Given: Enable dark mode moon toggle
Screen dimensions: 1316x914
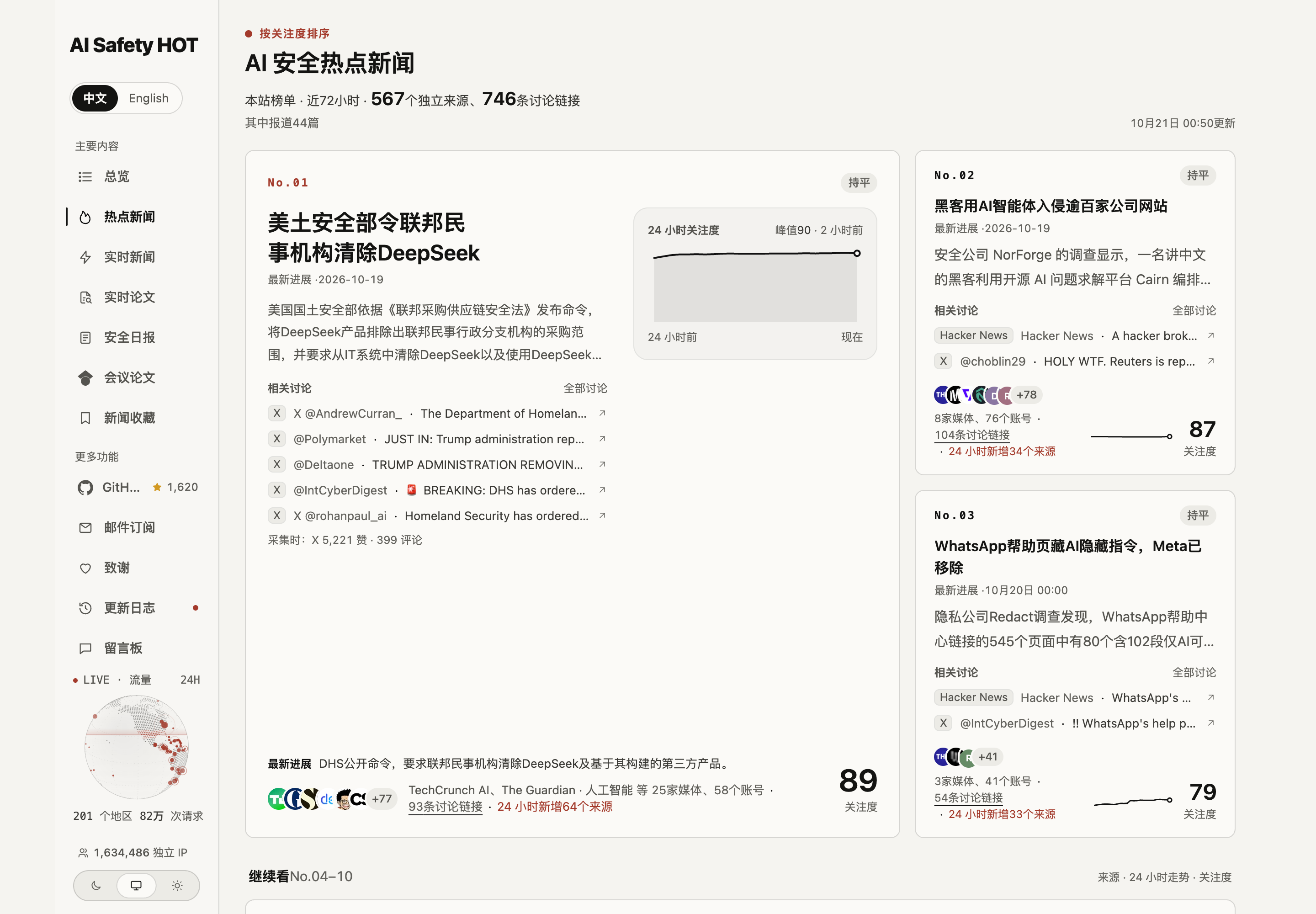Looking at the screenshot, I should coord(96,885).
